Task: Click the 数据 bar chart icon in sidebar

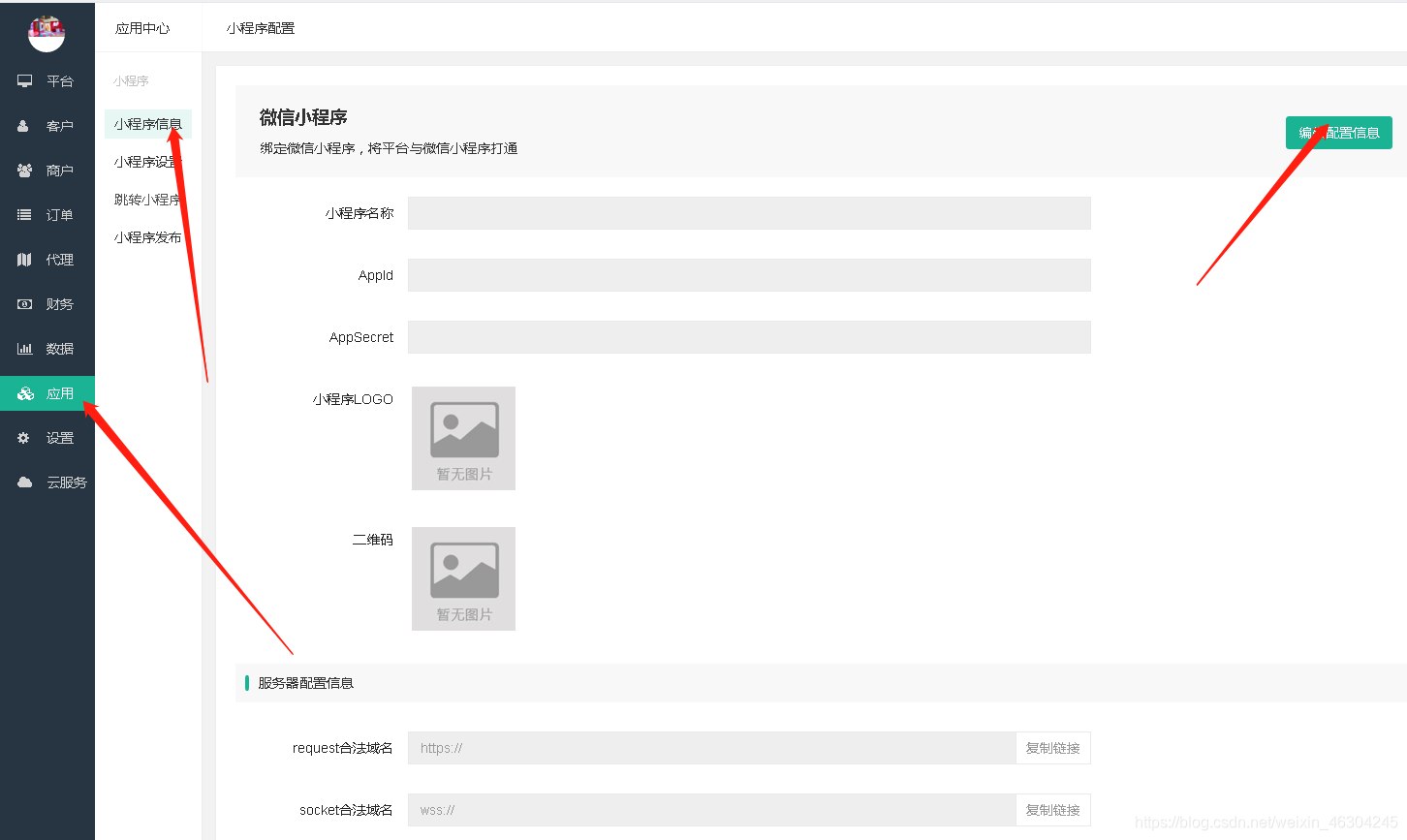Action: coord(24,349)
